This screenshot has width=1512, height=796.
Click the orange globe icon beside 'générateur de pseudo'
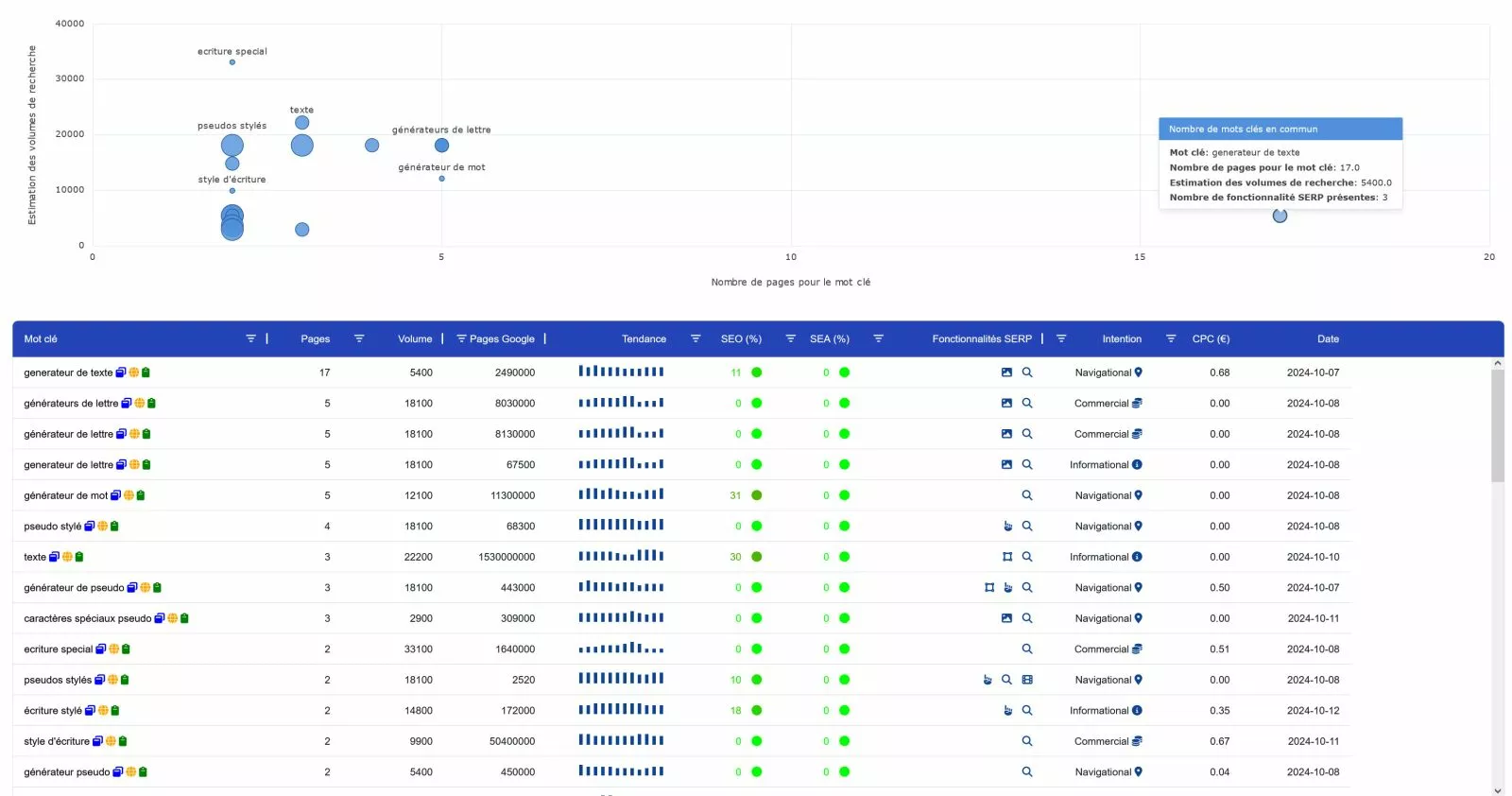point(145,588)
